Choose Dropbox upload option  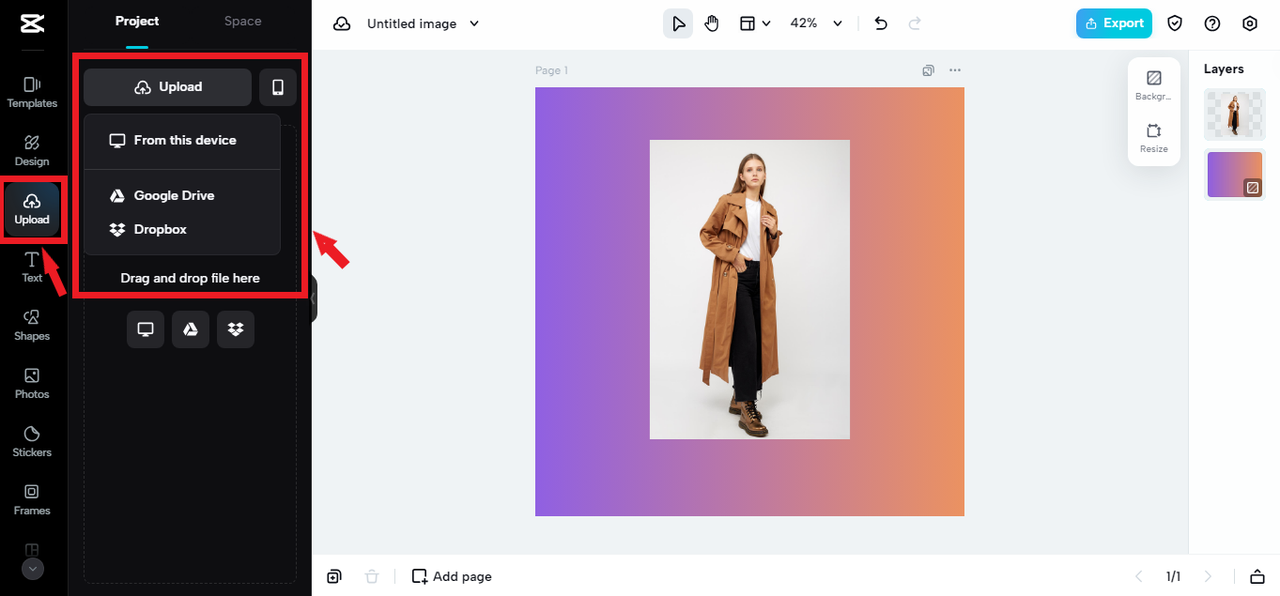(182, 229)
